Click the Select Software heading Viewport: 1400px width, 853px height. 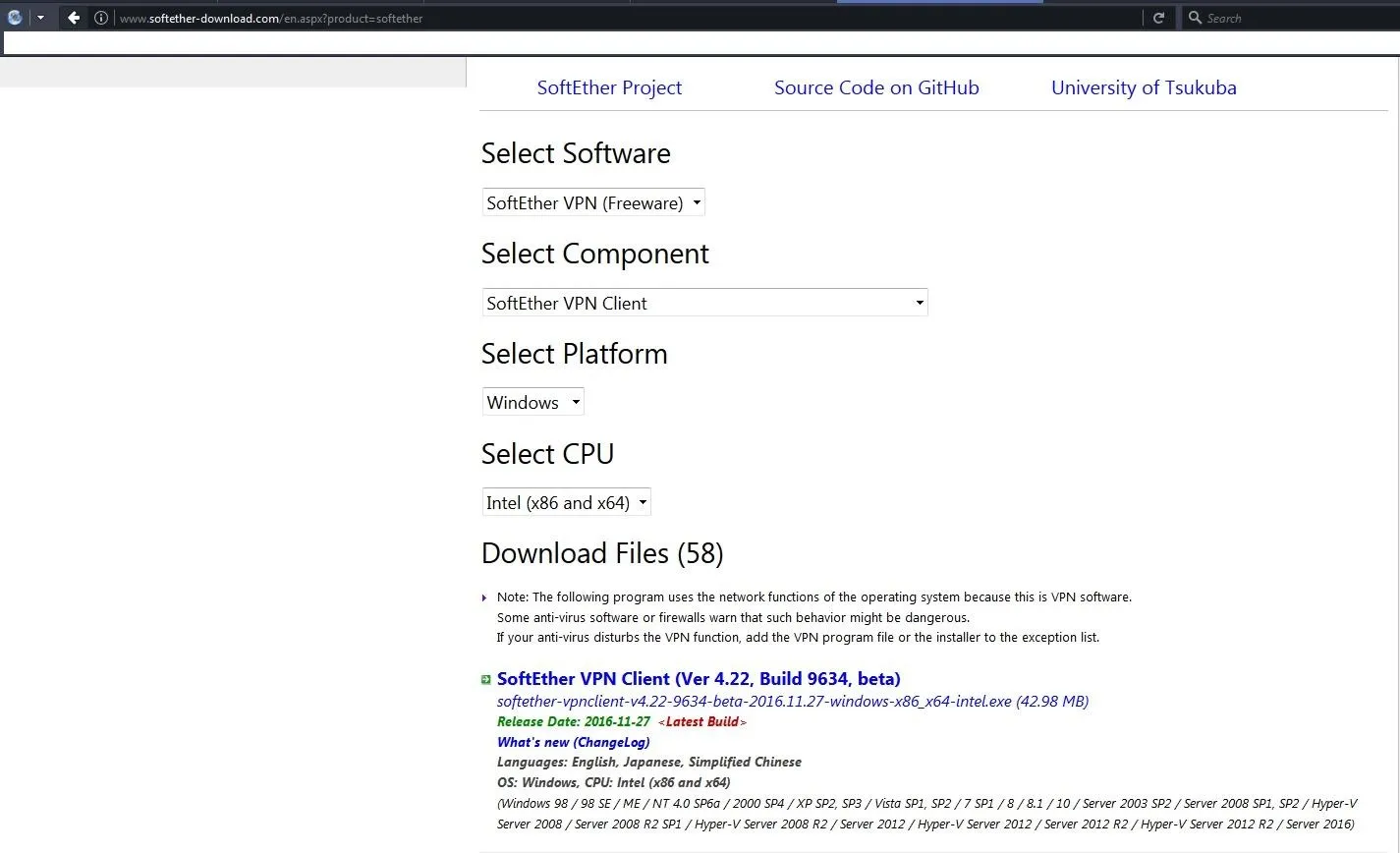tap(576, 153)
